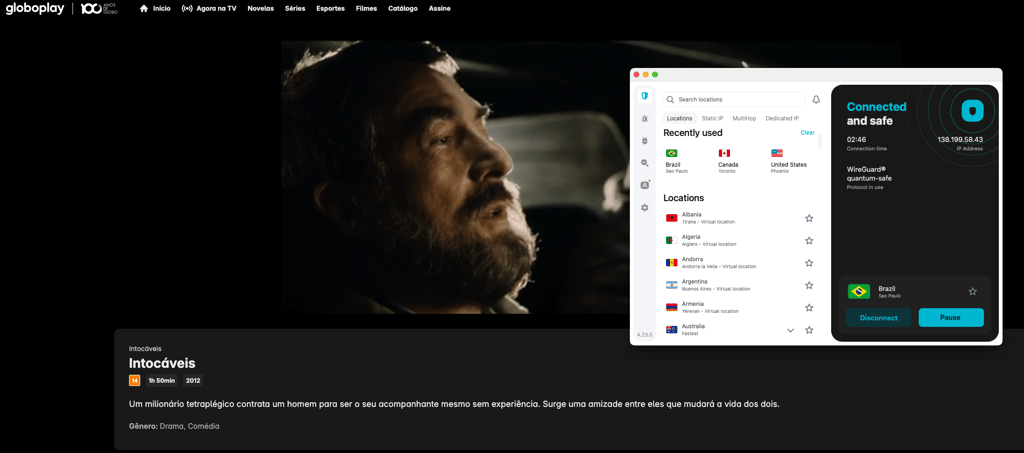Click WireGuard quantum-safe protocol text
Screen dimensions: 1024x453
coord(869,173)
